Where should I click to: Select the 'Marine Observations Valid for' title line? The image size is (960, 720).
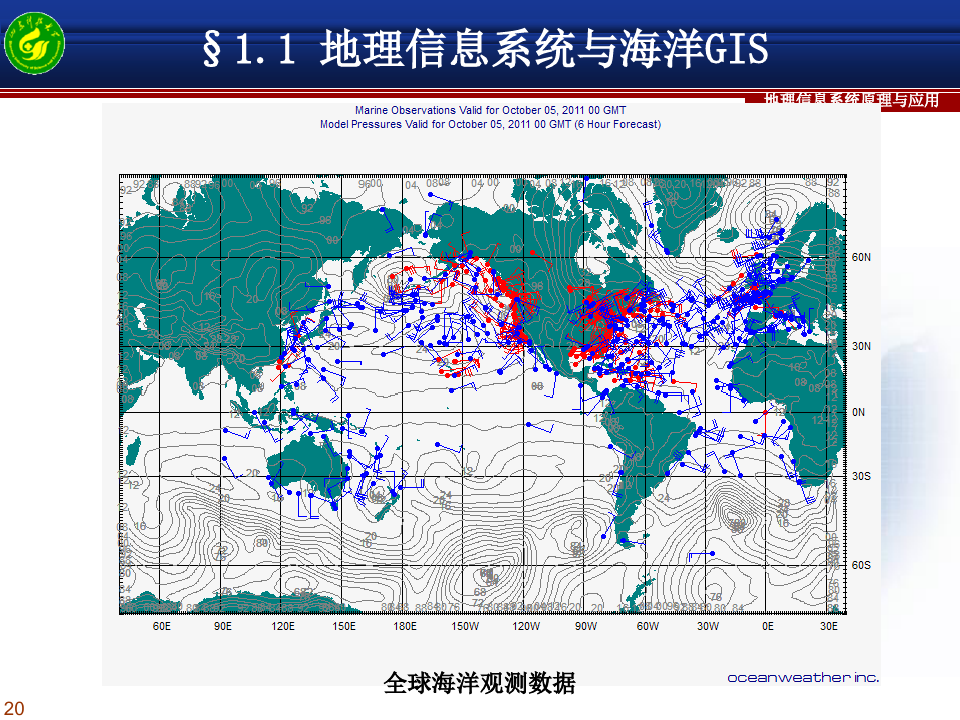pos(490,110)
